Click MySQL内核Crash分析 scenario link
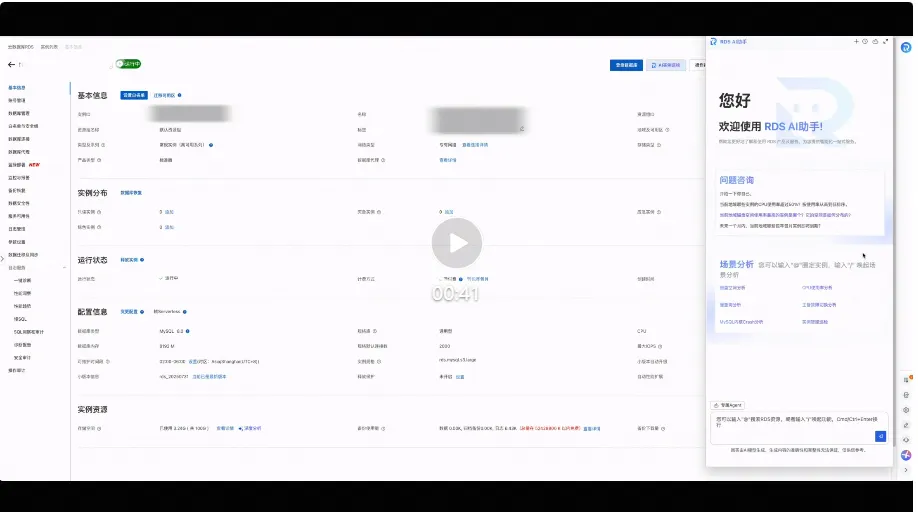Image resolution: width=918 pixels, height=512 pixels. [741, 322]
